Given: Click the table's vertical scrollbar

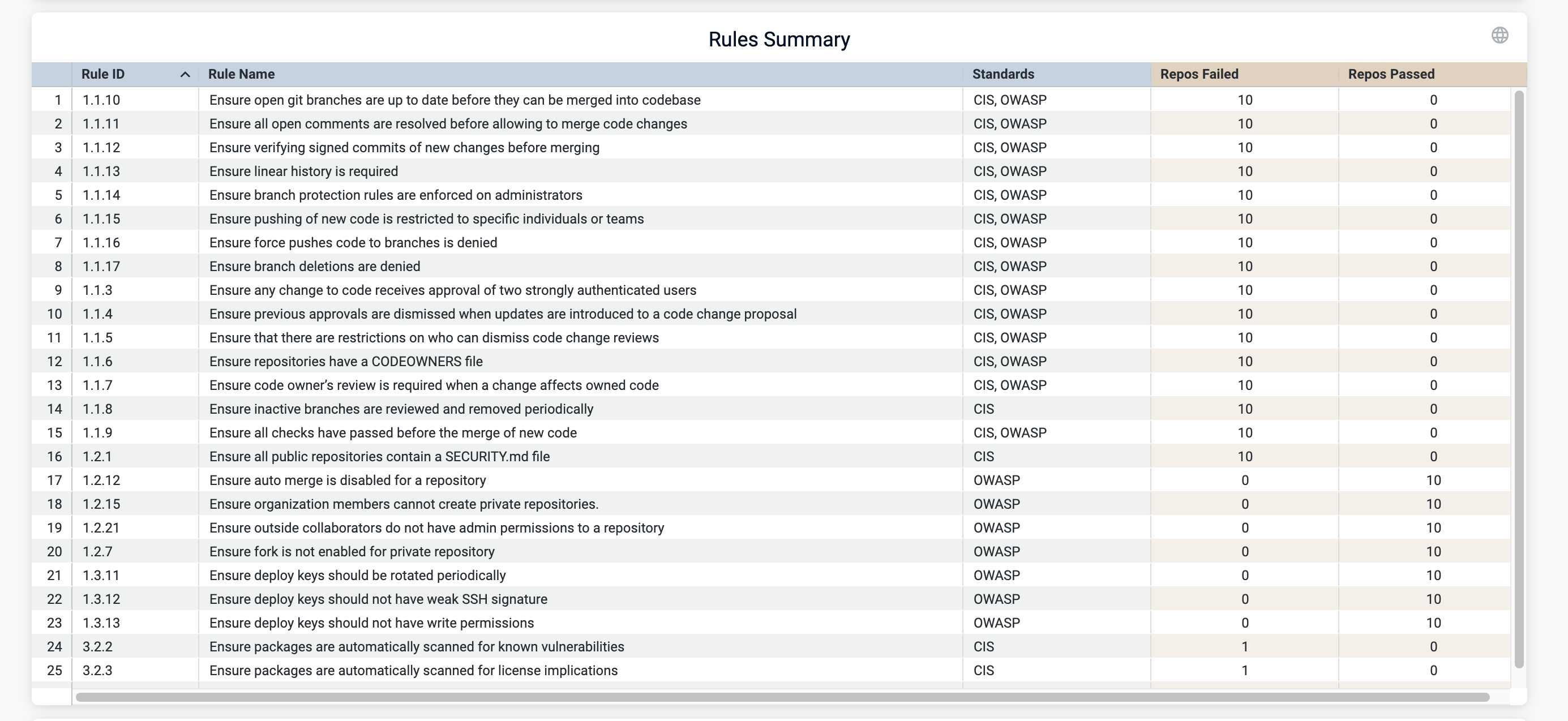Looking at the screenshot, I should coord(1518,377).
